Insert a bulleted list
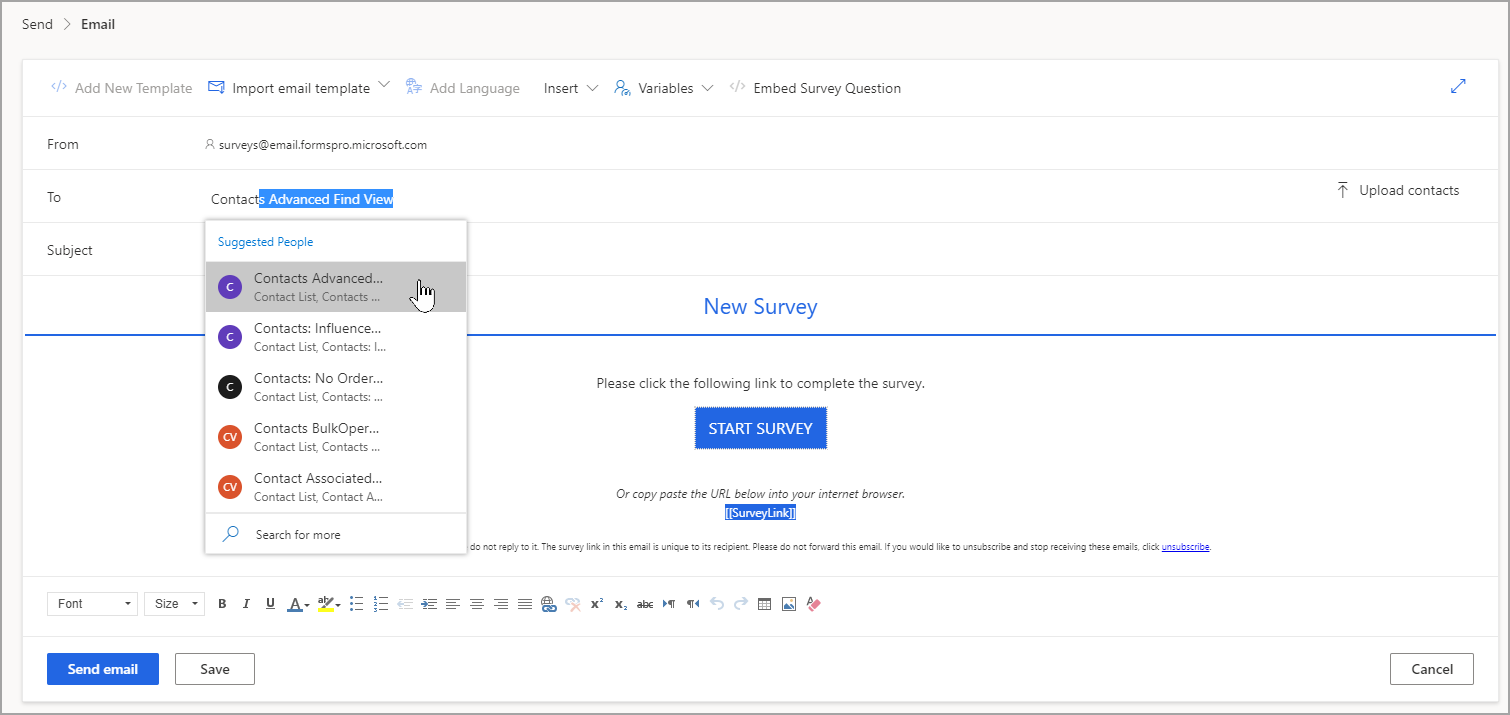Viewport: 1510px width, 715px height. click(356, 604)
